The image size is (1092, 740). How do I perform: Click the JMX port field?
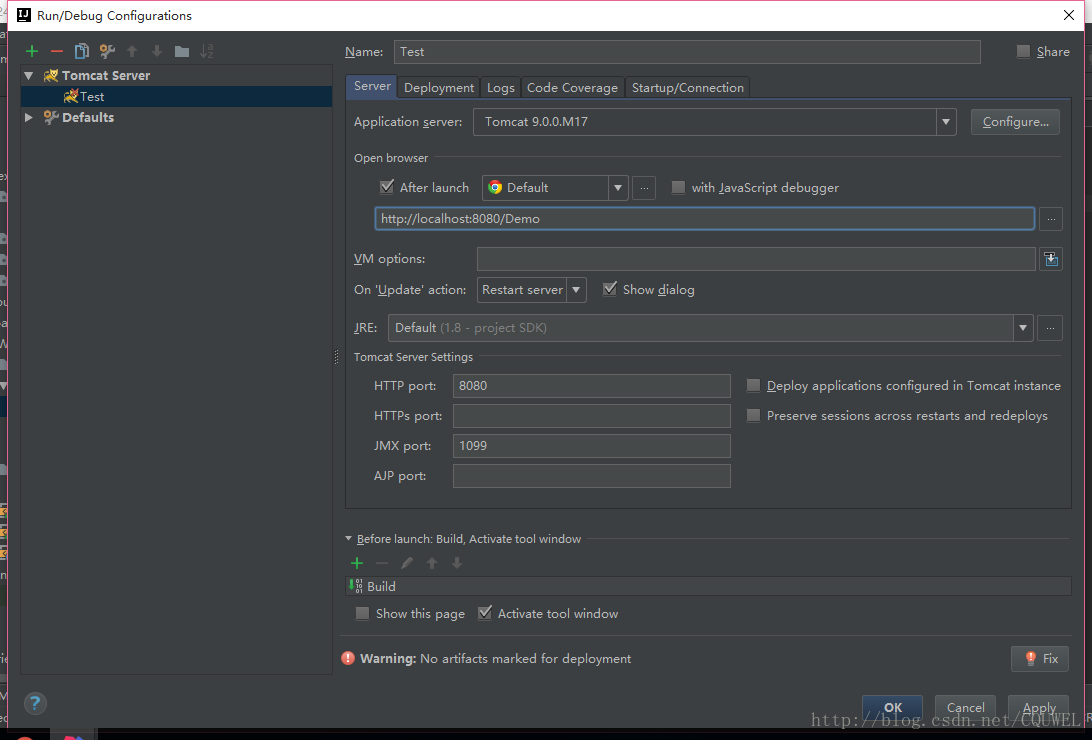click(x=591, y=446)
